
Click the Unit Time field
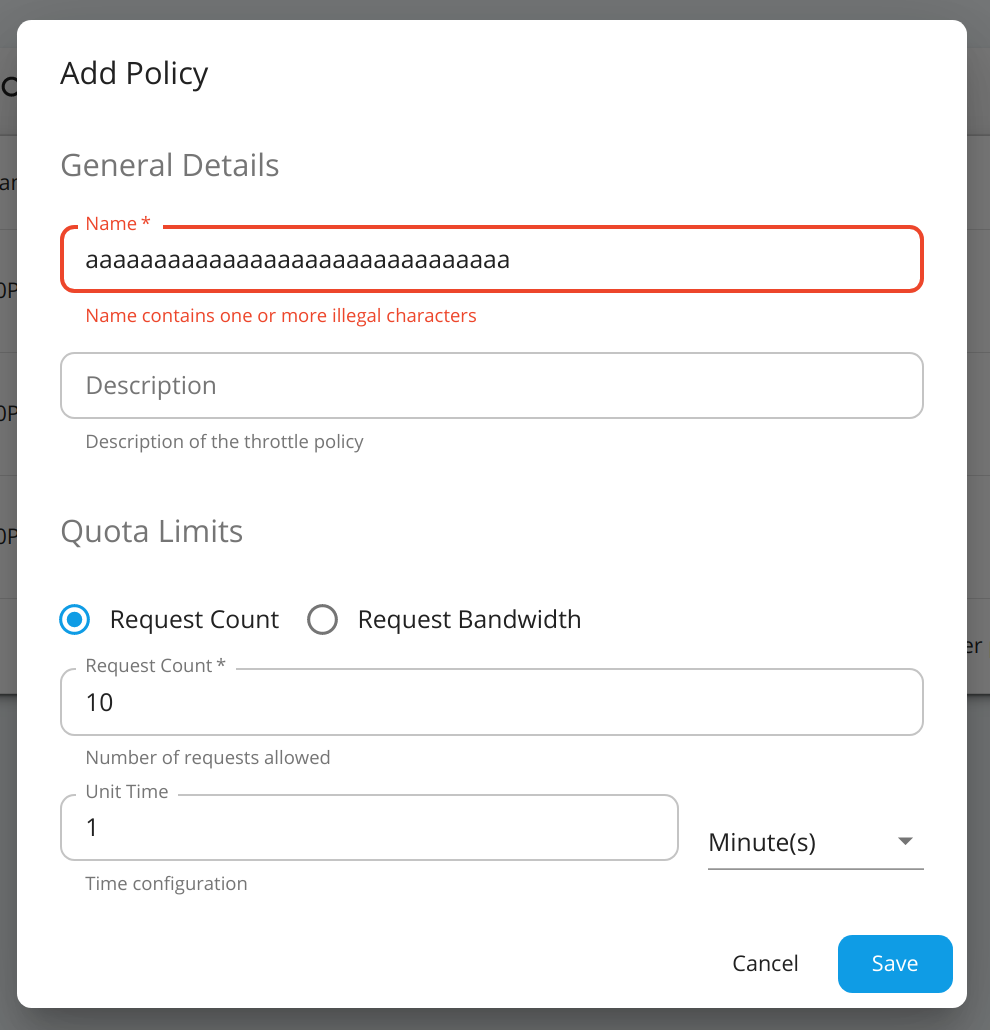click(369, 827)
